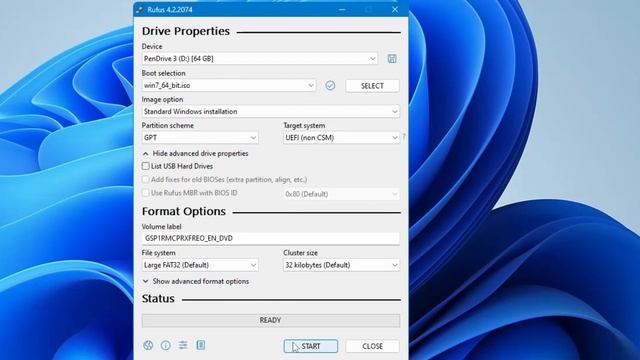Click the ISO checksum checkmark icon
The height and width of the screenshot is (360, 640).
click(x=330, y=85)
